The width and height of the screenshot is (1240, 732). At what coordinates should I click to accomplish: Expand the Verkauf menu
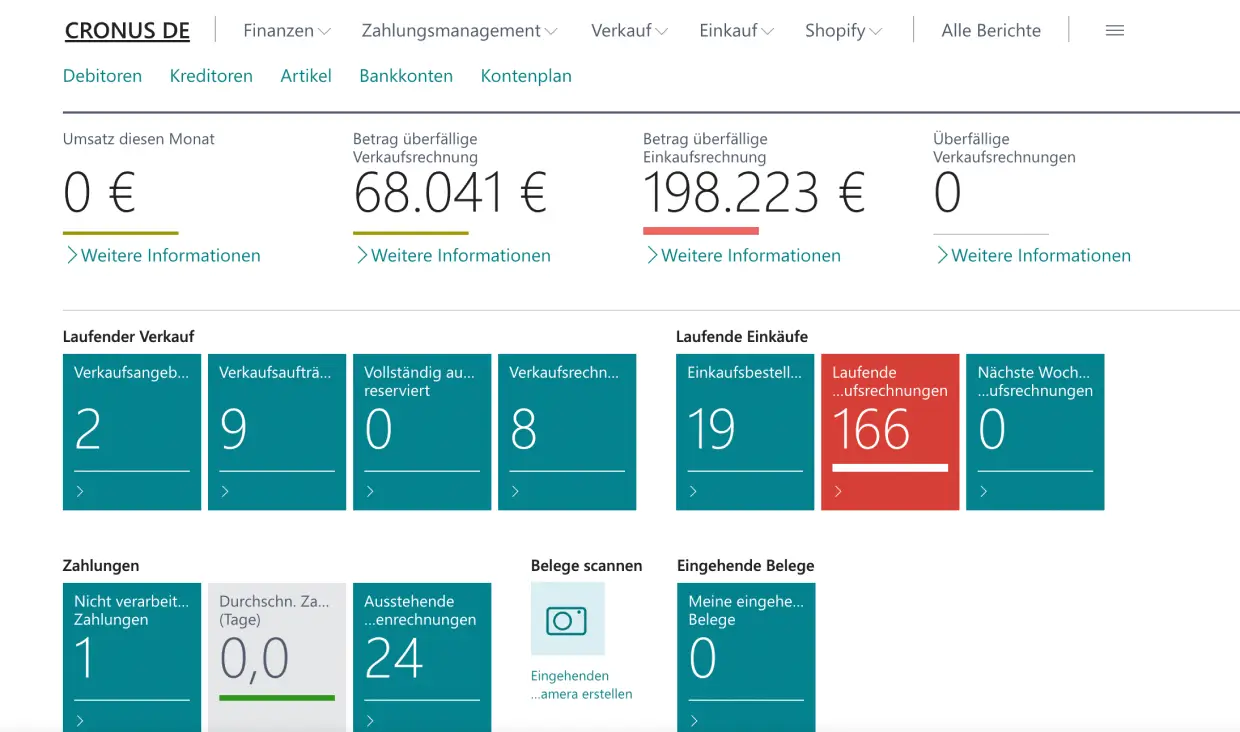click(x=629, y=31)
